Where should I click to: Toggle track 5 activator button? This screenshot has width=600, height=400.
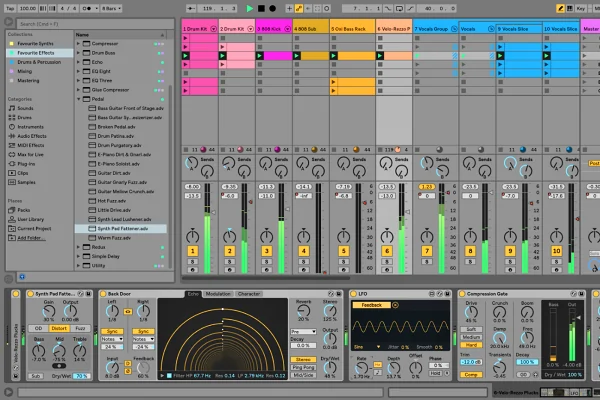tap(344, 251)
